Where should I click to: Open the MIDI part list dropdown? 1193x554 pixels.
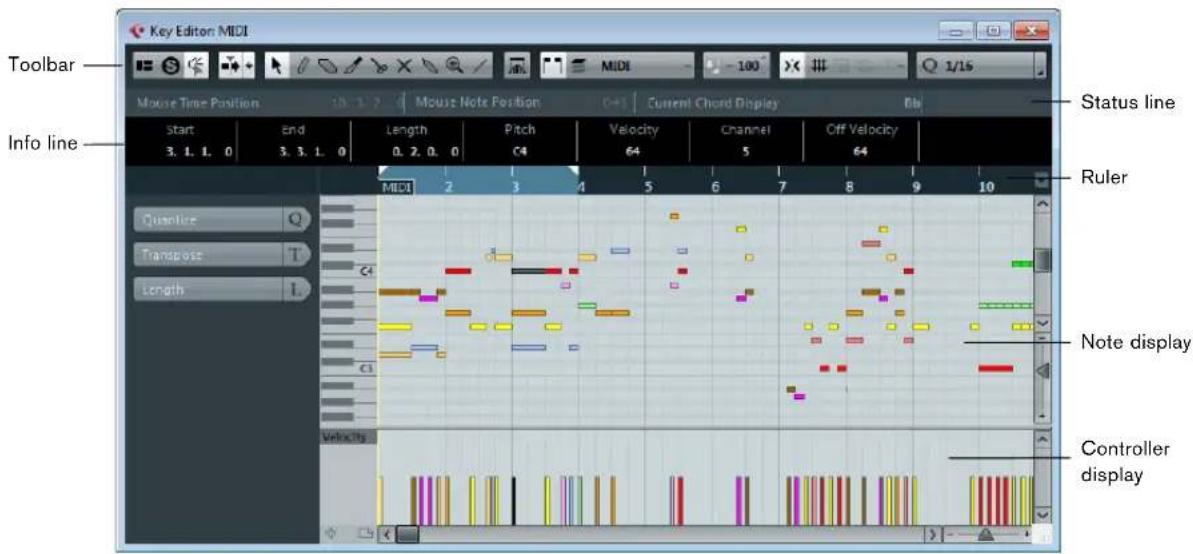click(644, 66)
